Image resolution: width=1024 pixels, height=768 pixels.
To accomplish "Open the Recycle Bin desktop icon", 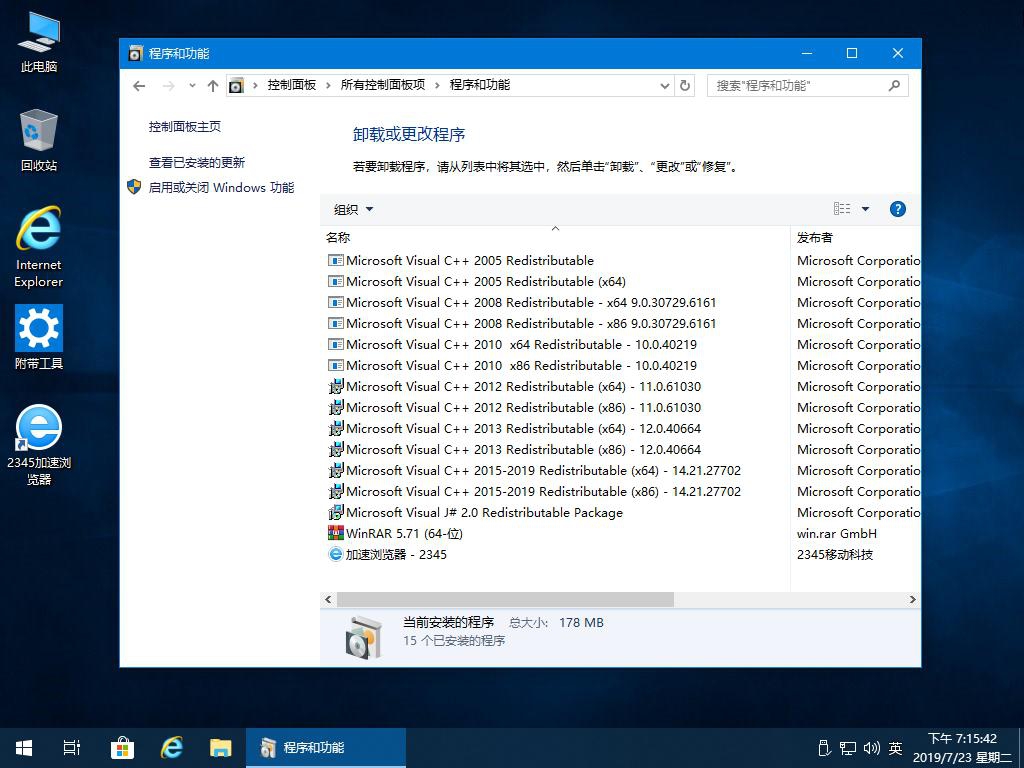I will [39, 140].
